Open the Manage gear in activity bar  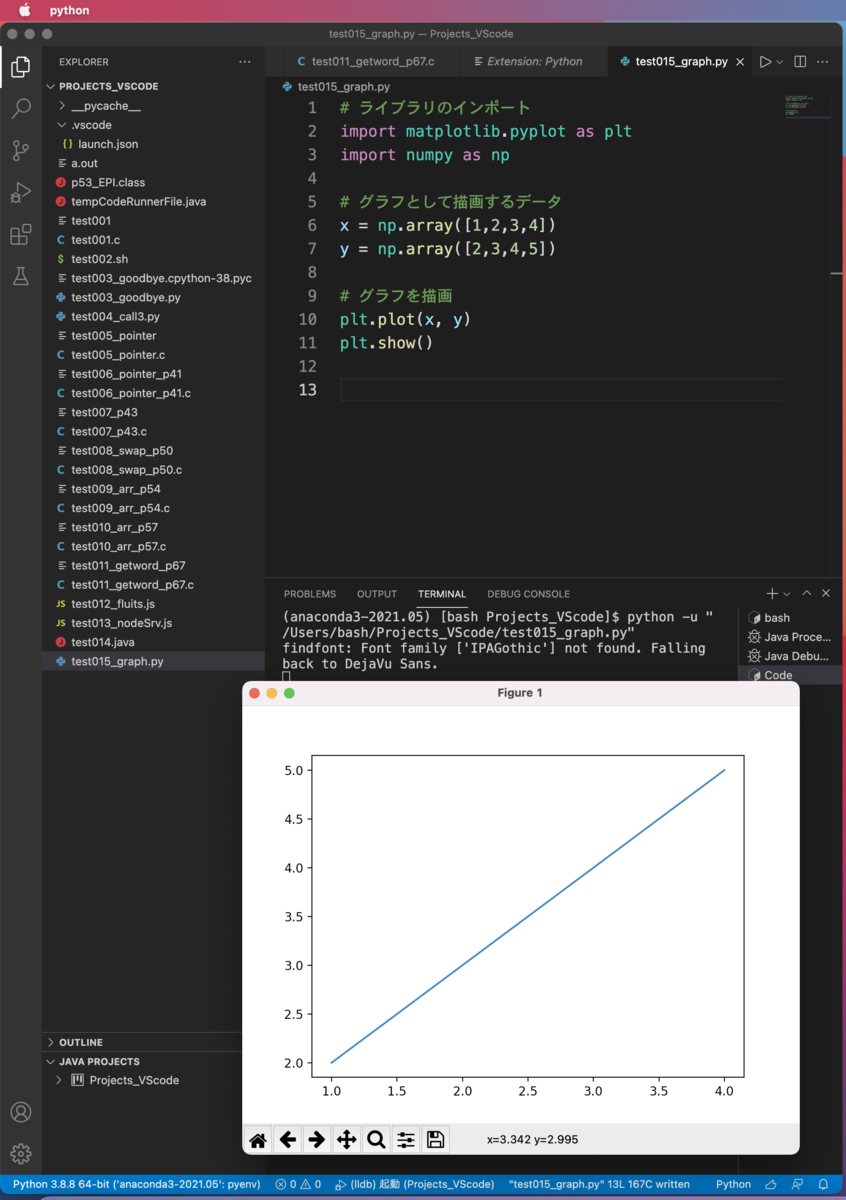pyautogui.click(x=20, y=1154)
